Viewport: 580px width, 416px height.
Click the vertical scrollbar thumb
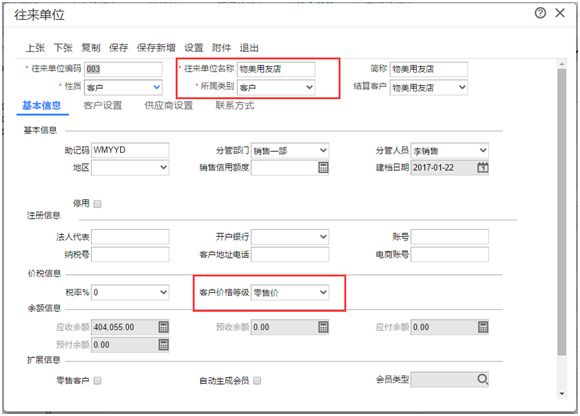[562, 212]
